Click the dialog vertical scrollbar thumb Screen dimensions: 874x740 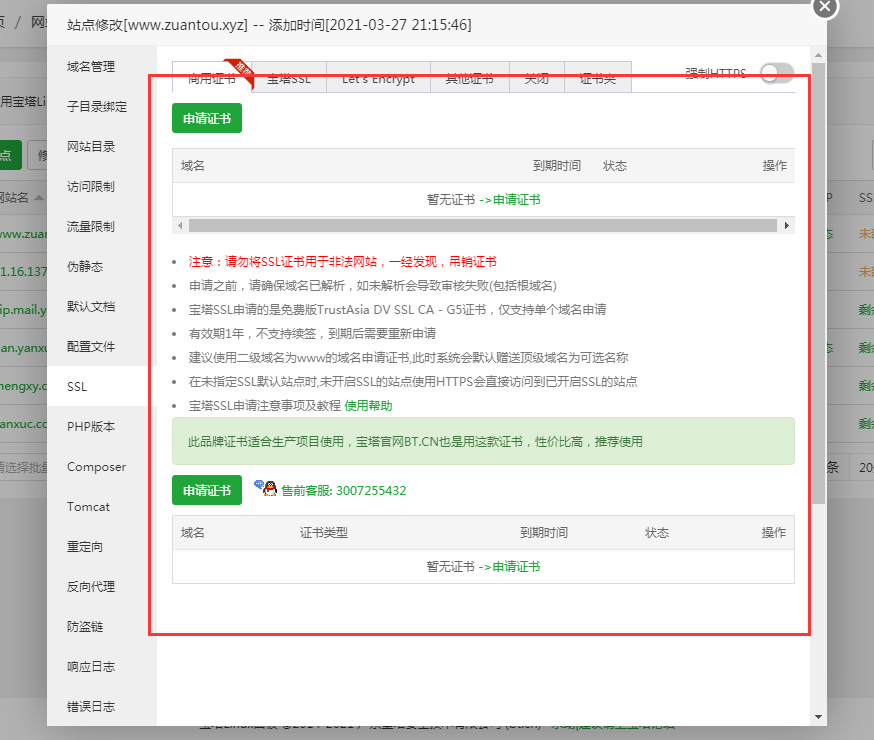tap(818, 283)
